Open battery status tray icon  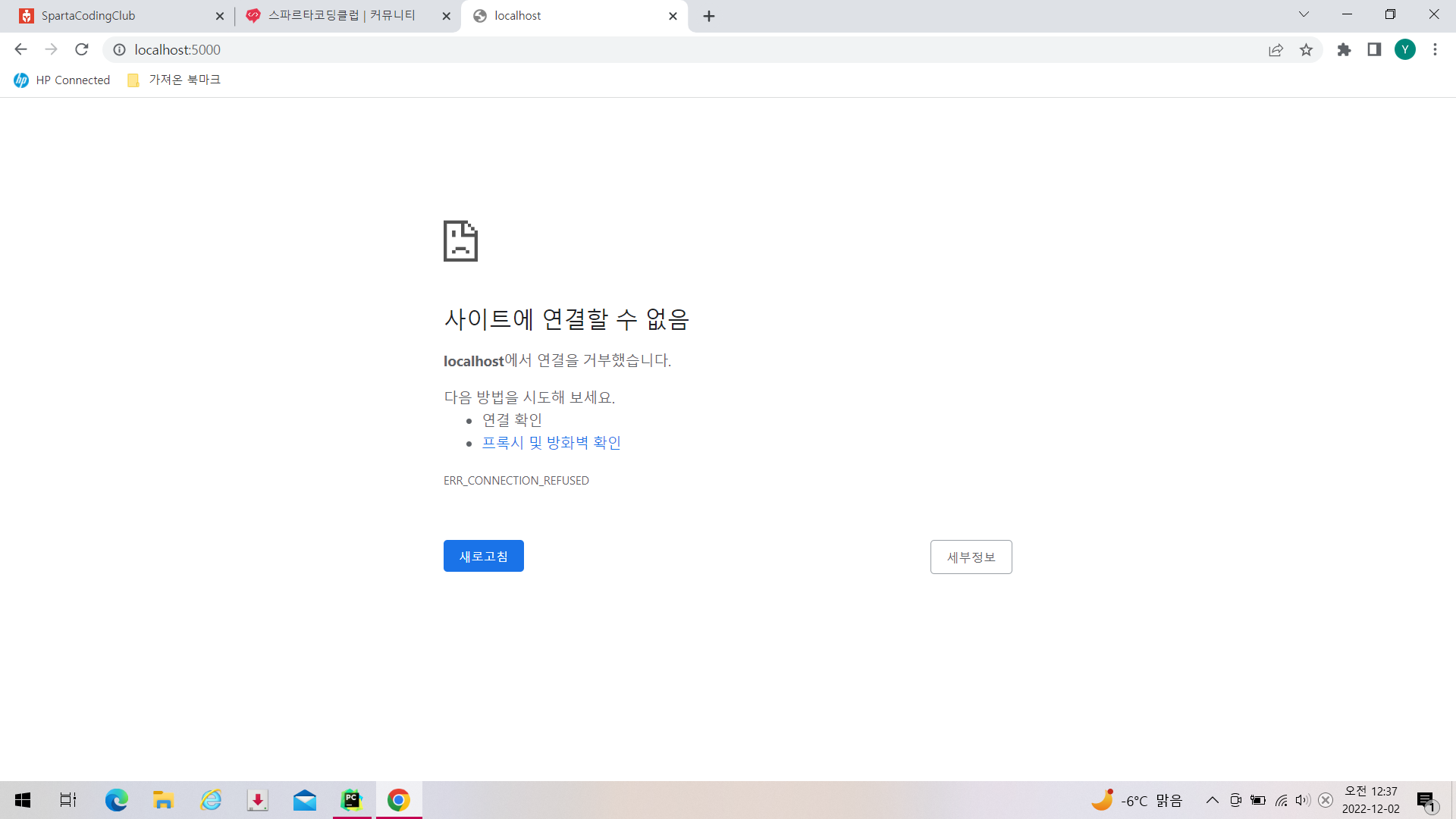pyautogui.click(x=1258, y=800)
